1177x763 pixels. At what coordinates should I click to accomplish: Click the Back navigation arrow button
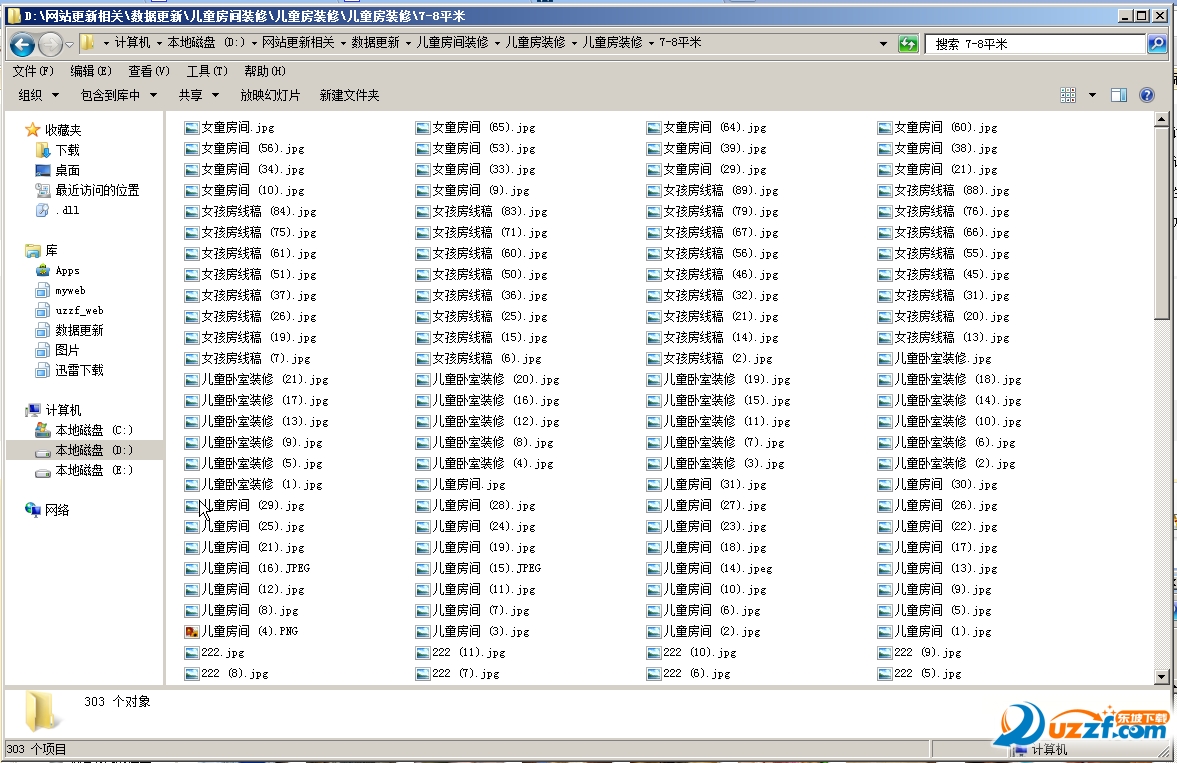coord(22,44)
